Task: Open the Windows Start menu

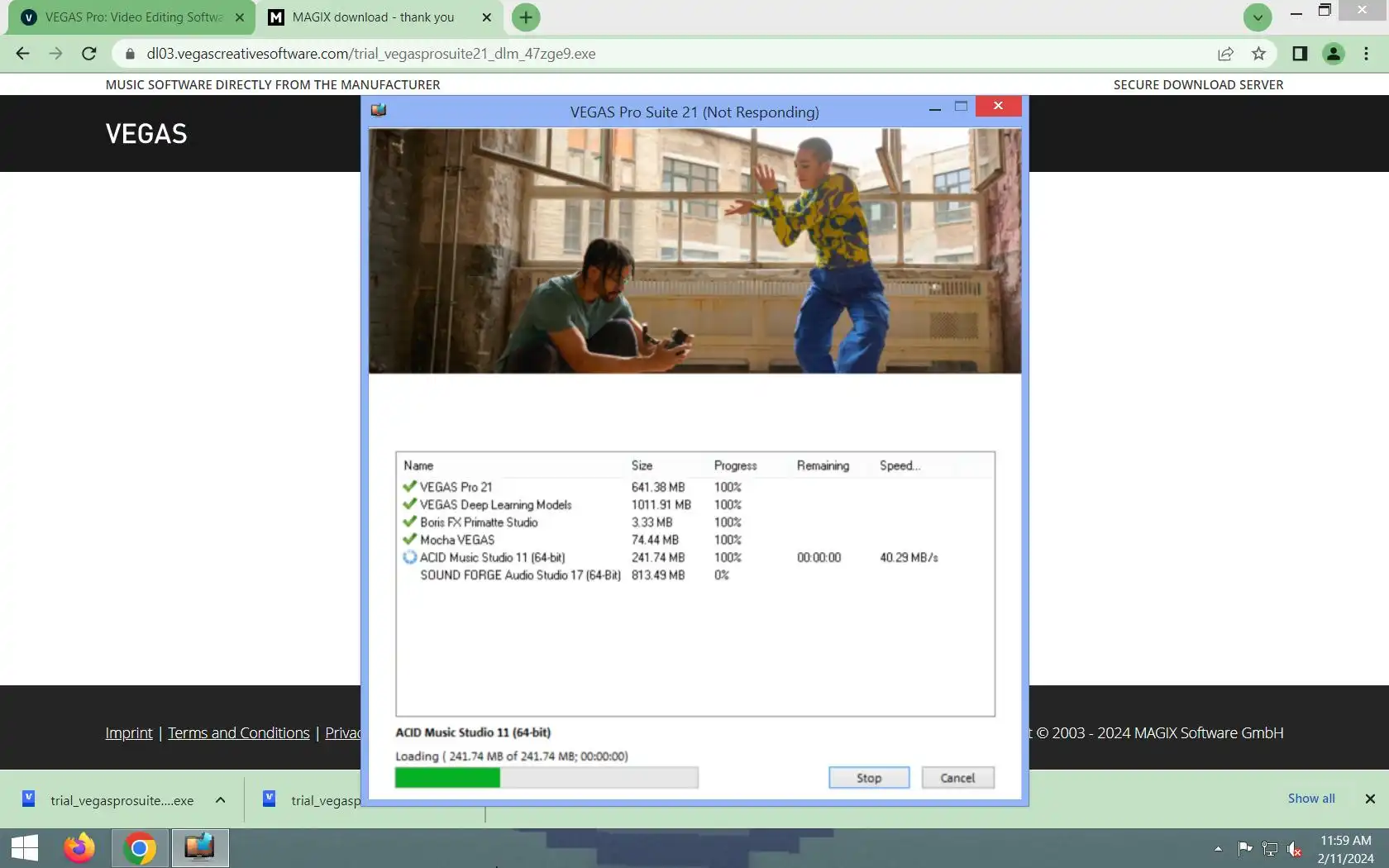Action: coord(25,848)
